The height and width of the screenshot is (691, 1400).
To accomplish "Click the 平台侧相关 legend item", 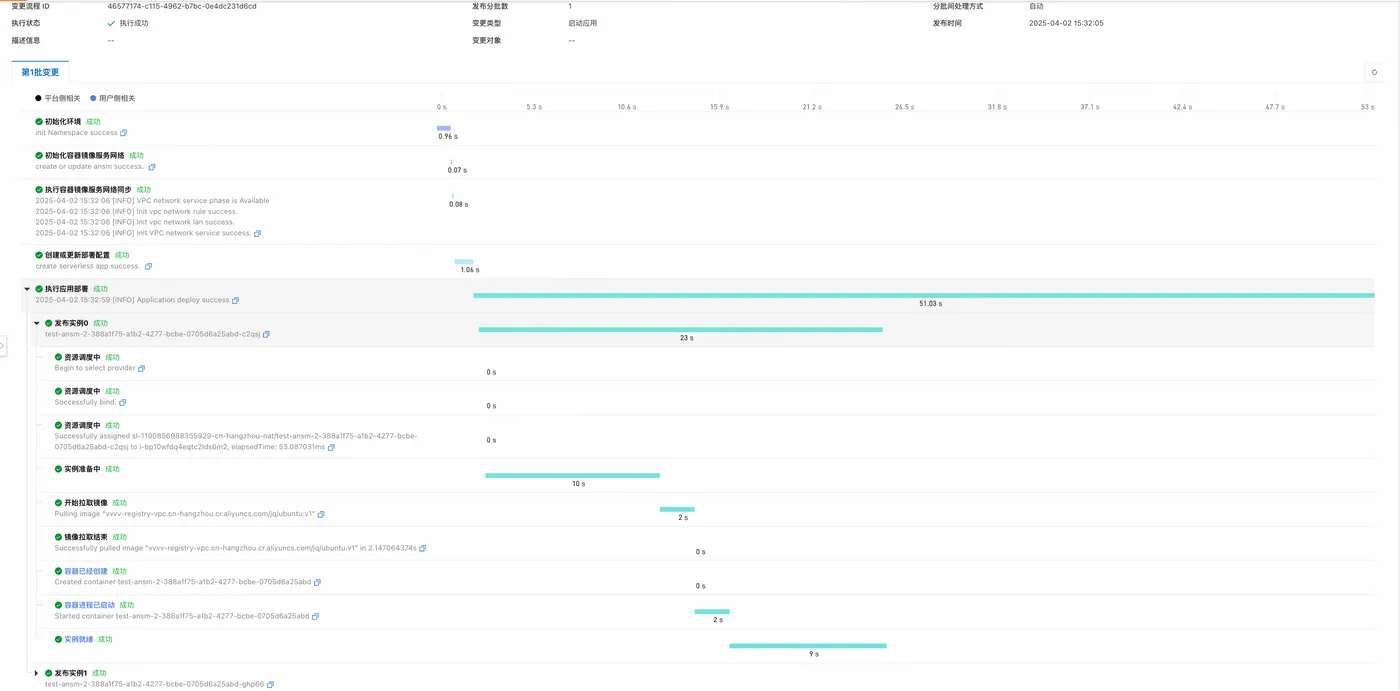I will pyautogui.click(x=58, y=98).
